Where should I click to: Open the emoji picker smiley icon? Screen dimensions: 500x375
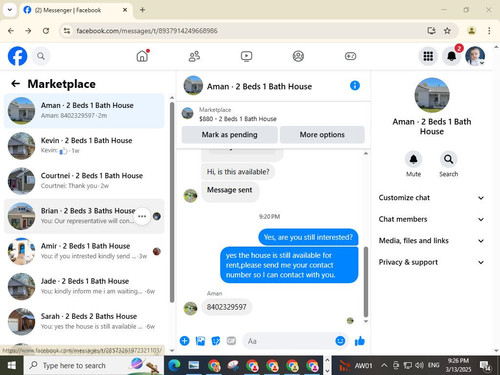[340, 341]
